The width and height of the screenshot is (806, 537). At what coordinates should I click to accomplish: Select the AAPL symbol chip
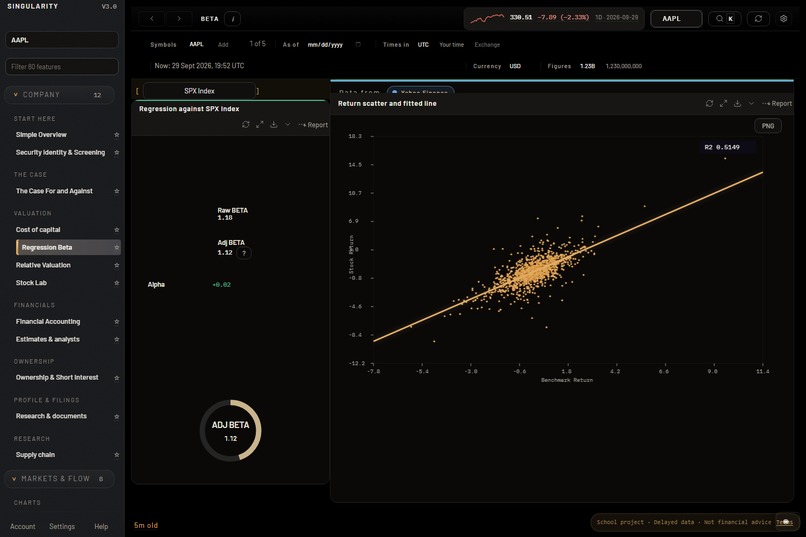point(196,44)
